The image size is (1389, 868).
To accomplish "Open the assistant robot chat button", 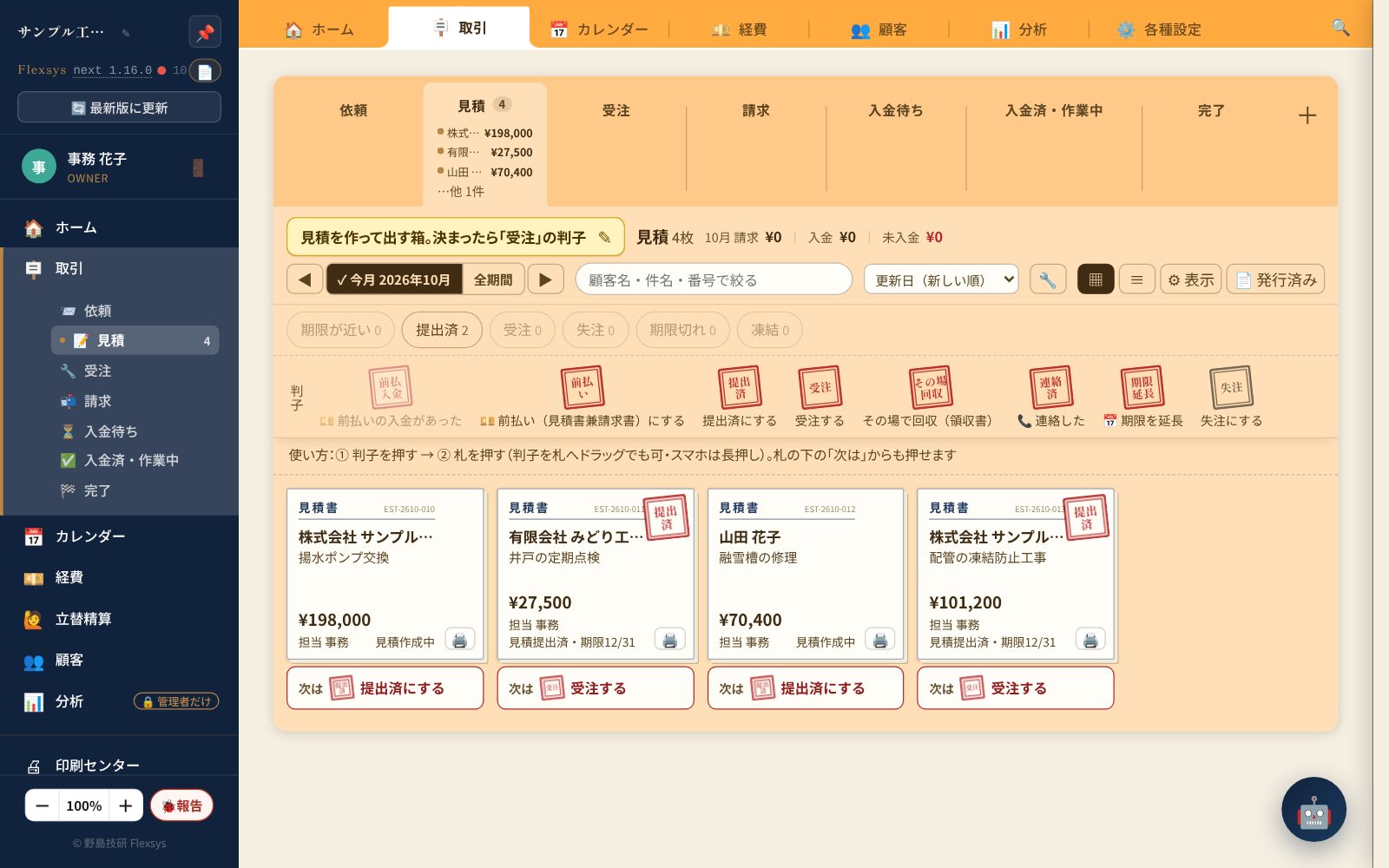I will coord(1313,809).
